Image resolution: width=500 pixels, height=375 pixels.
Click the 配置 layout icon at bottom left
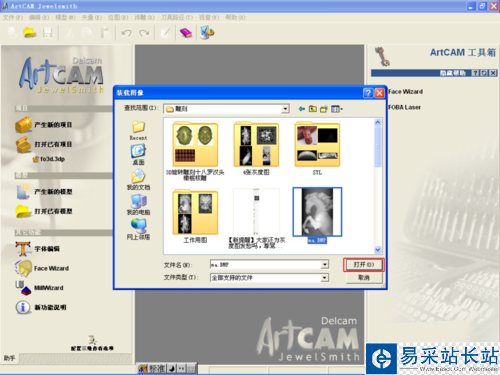click(x=92, y=340)
